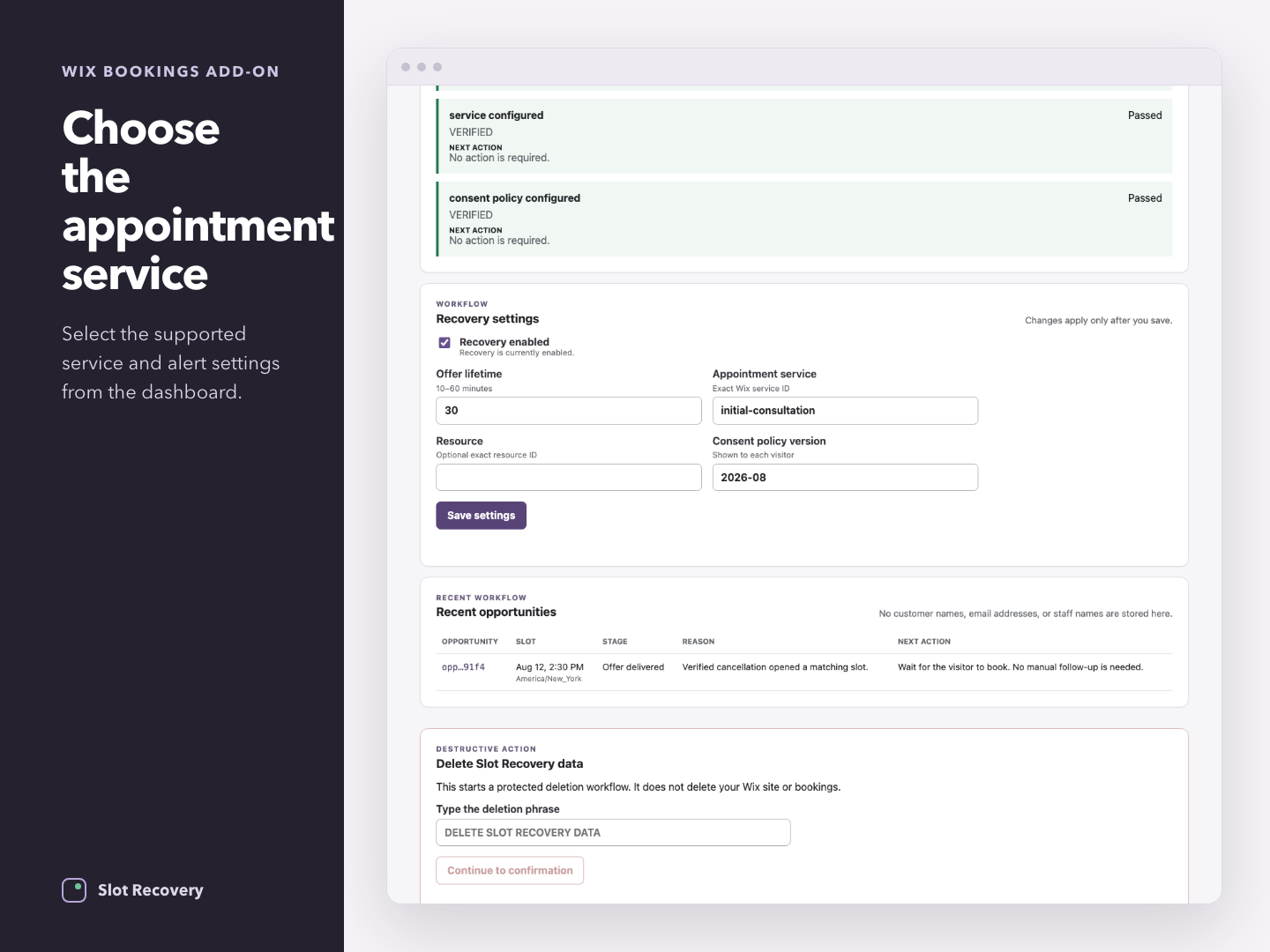Click the Slot Recovery logo icon
This screenshot has width=1270, height=952.
point(74,890)
